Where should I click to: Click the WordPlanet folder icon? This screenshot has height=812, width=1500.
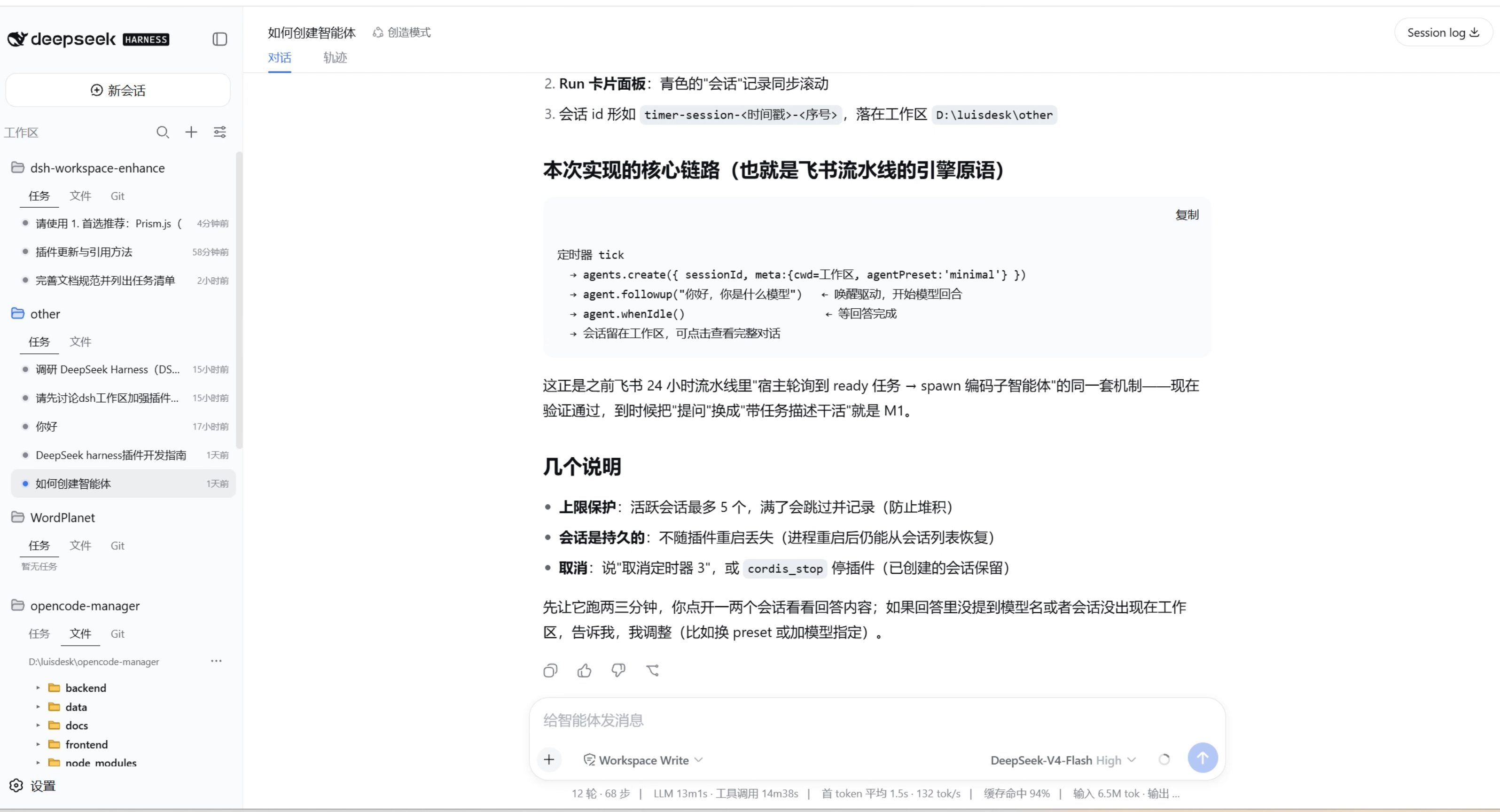coord(18,517)
